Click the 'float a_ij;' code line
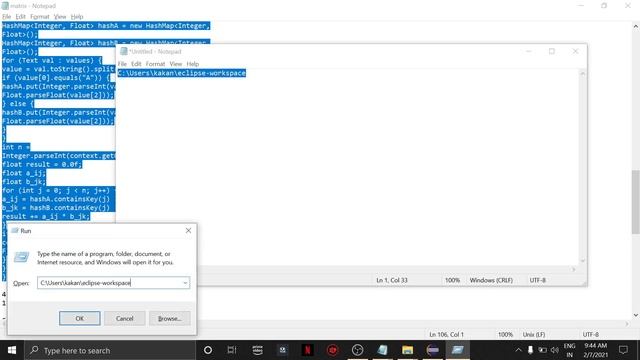The image size is (640, 360). point(24,173)
